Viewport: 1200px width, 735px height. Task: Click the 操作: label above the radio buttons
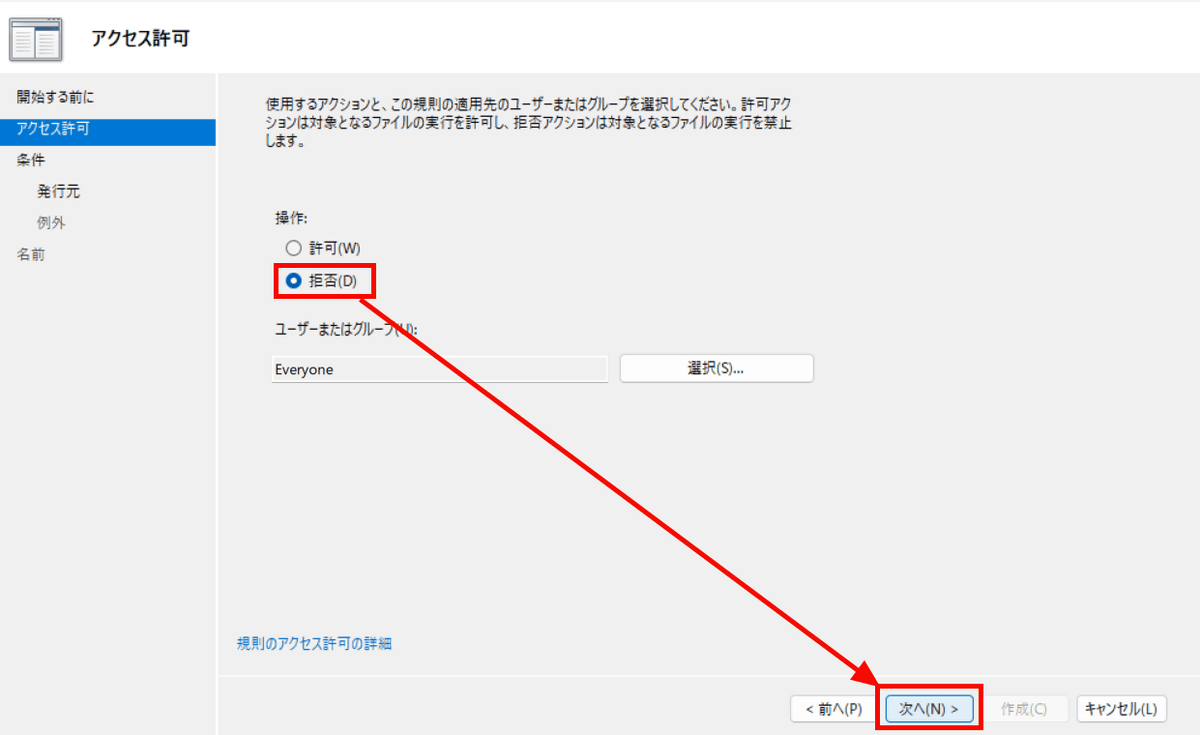(x=291, y=218)
